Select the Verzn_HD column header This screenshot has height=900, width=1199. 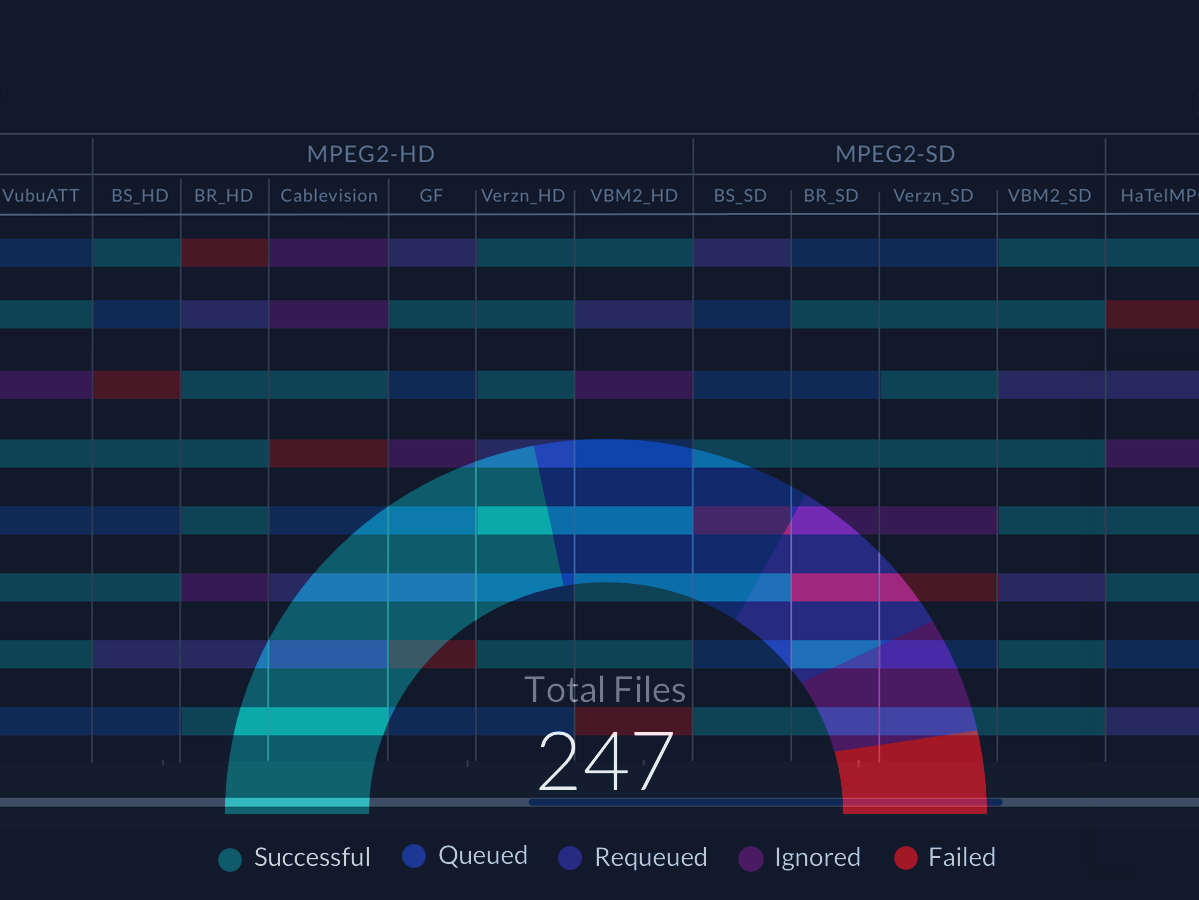point(523,196)
